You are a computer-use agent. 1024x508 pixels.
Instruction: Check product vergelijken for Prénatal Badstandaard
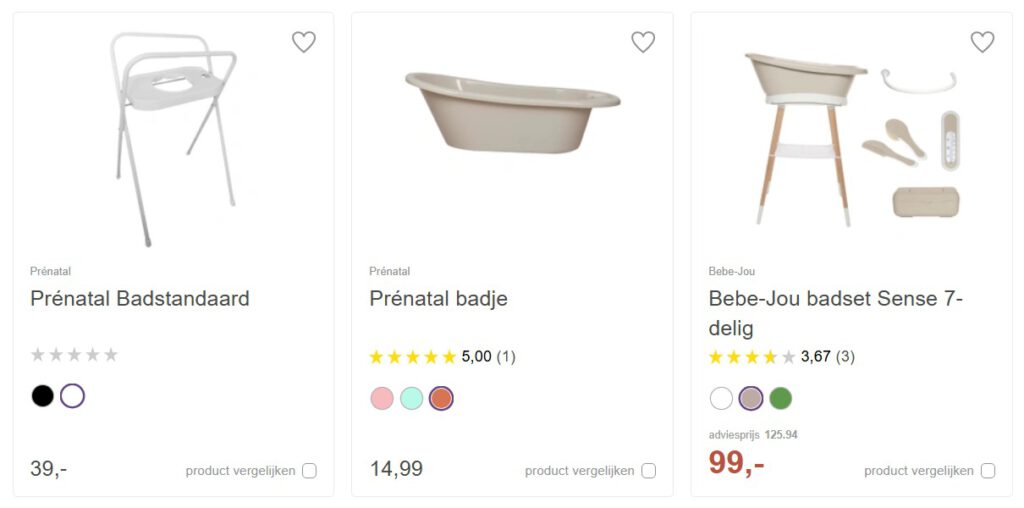point(309,471)
